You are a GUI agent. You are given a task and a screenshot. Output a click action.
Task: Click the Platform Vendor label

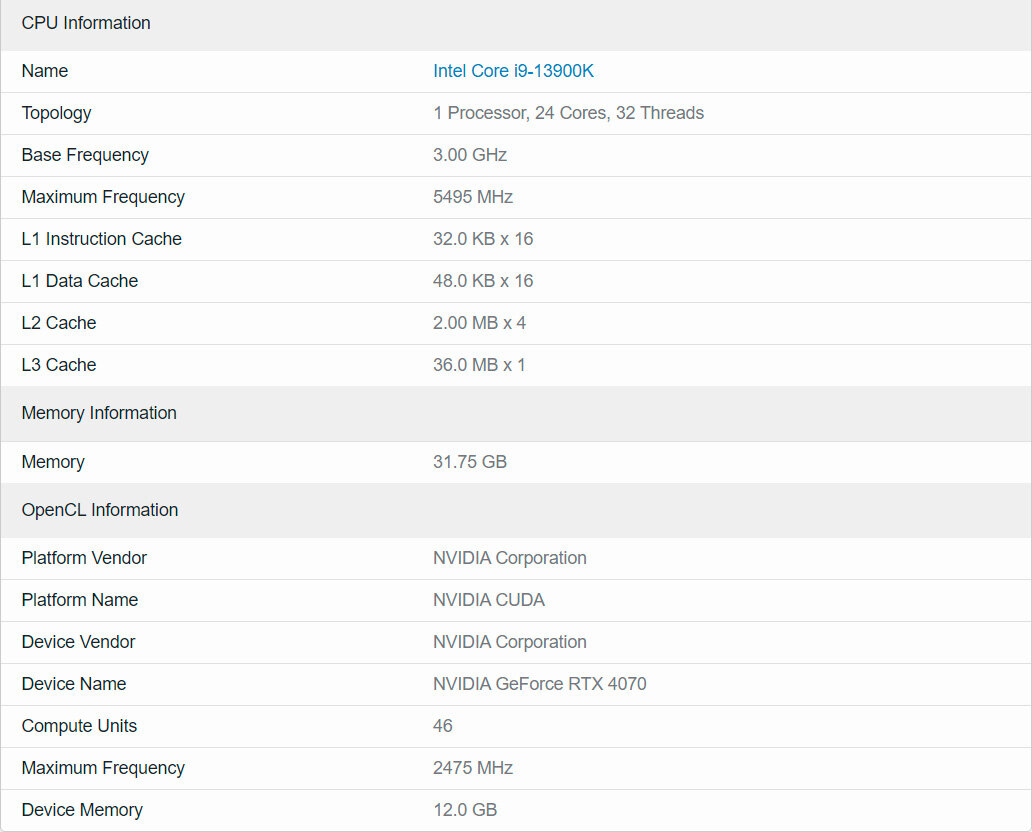click(84, 558)
